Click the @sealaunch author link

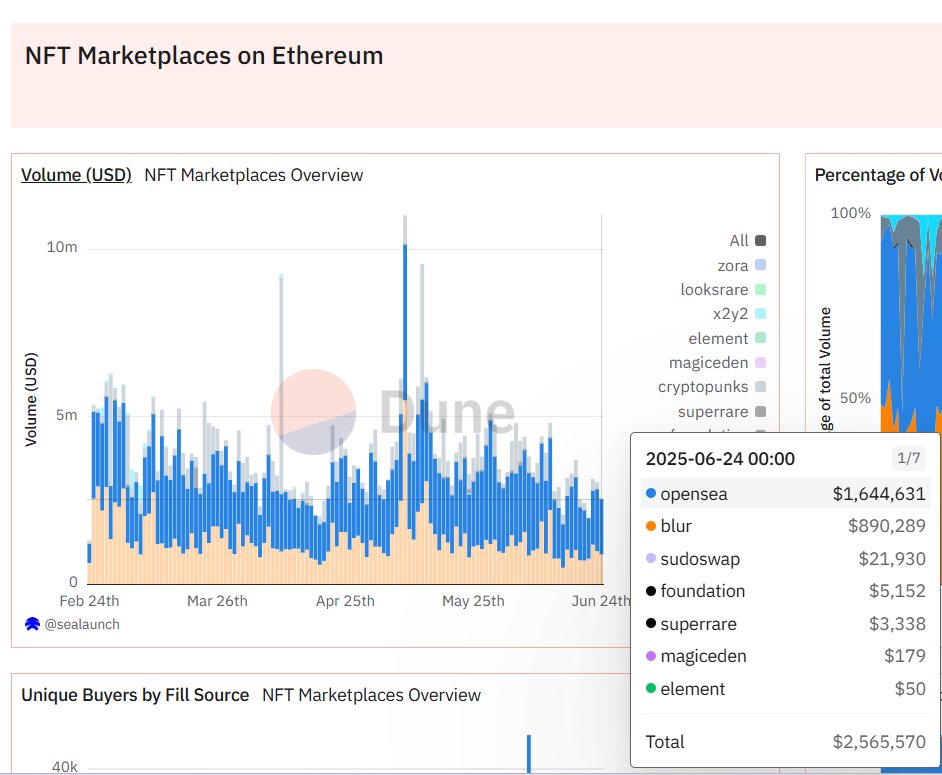click(x=82, y=624)
